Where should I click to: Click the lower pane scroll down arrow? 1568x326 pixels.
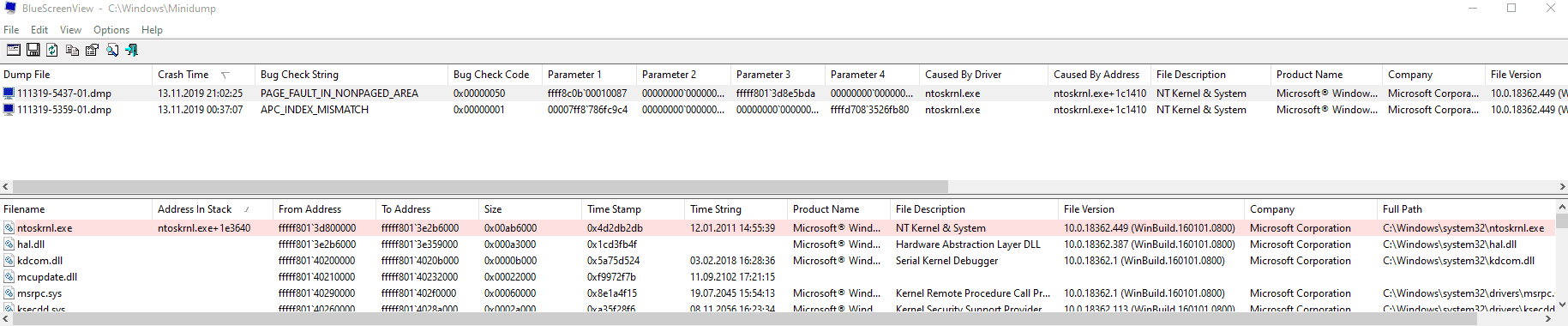1561,304
